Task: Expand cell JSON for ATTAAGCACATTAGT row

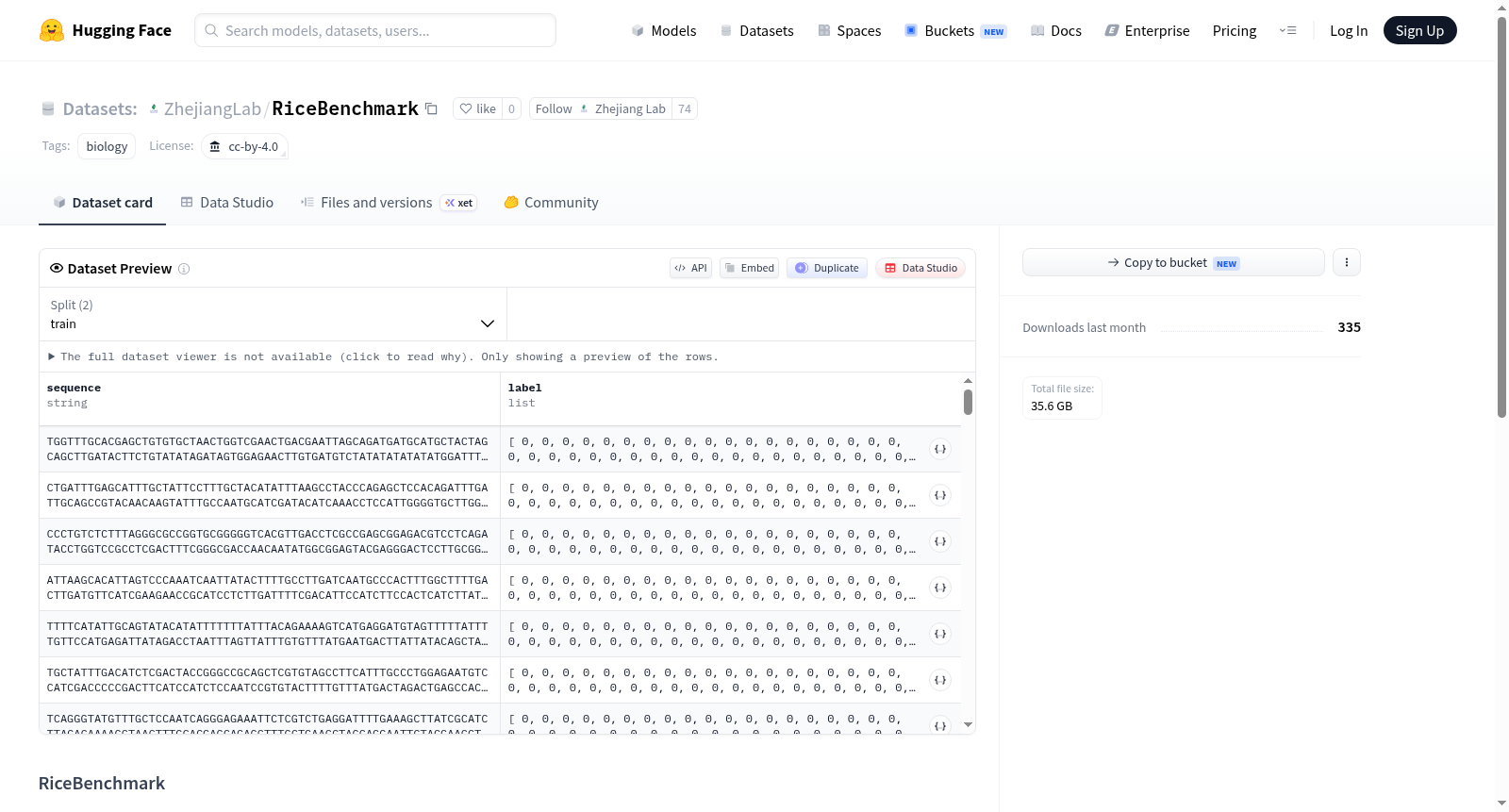Action: (x=940, y=588)
